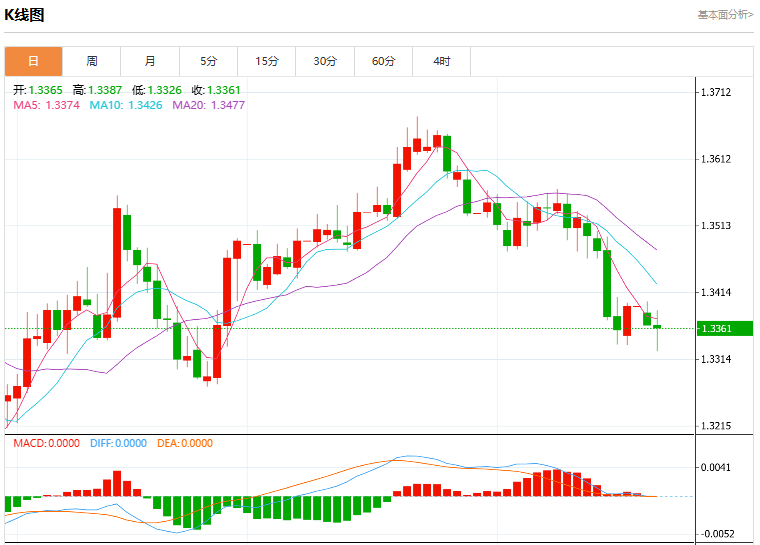This screenshot has width=760, height=545.
Task: Click the K线图 chart title
Action: pyautogui.click(x=24, y=15)
